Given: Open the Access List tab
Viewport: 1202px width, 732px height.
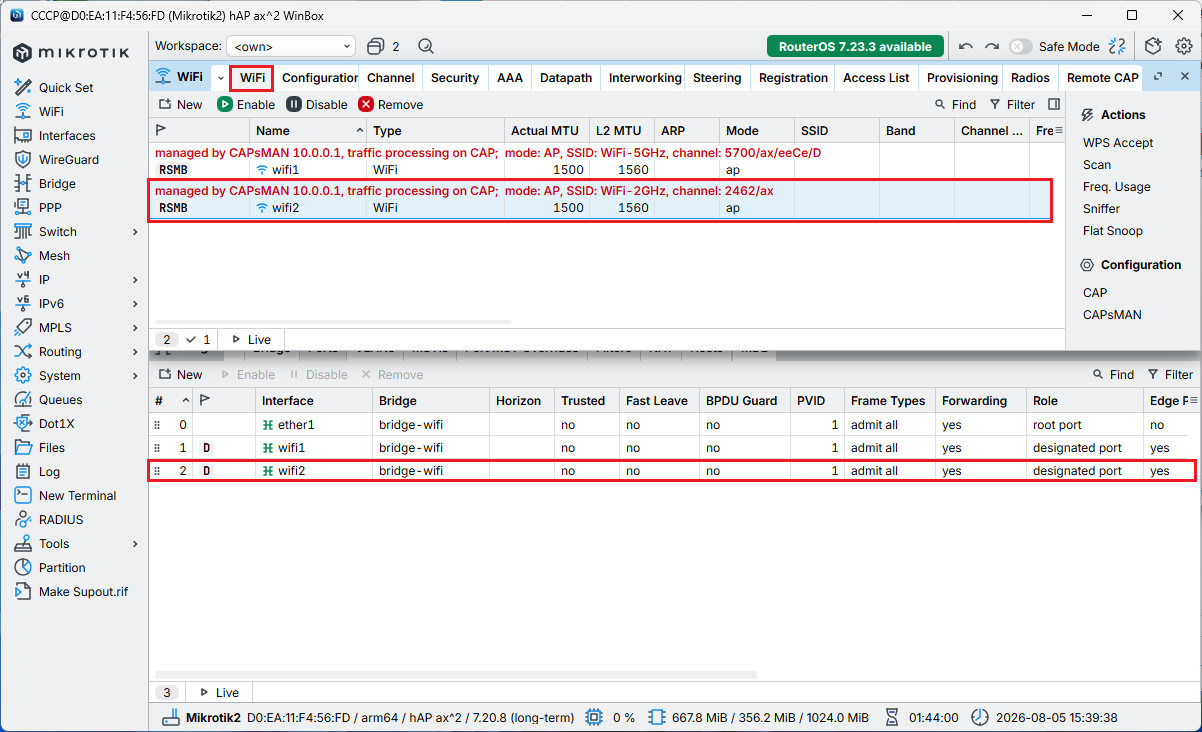Looking at the screenshot, I should pyautogui.click(x=876, y=77).
